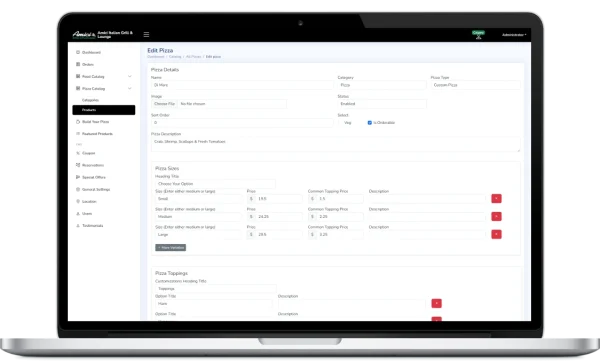Click the Heading Title field Choose Your Option

tap(215, 184)
